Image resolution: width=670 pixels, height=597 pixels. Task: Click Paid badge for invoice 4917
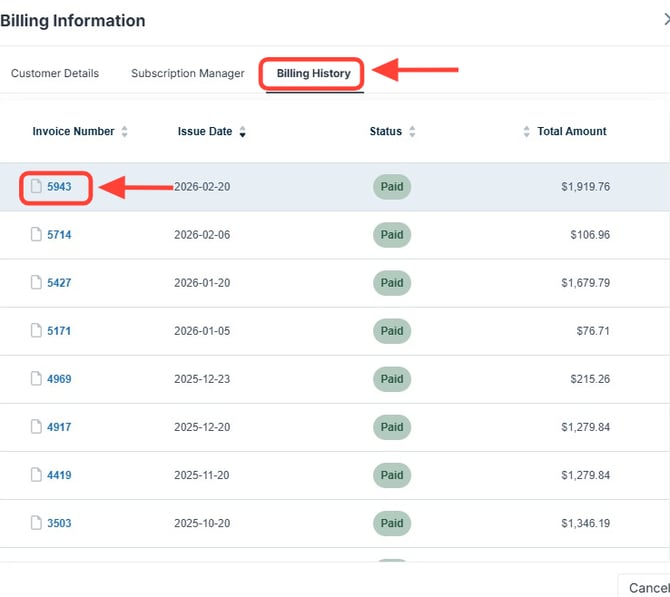point(392,427)
